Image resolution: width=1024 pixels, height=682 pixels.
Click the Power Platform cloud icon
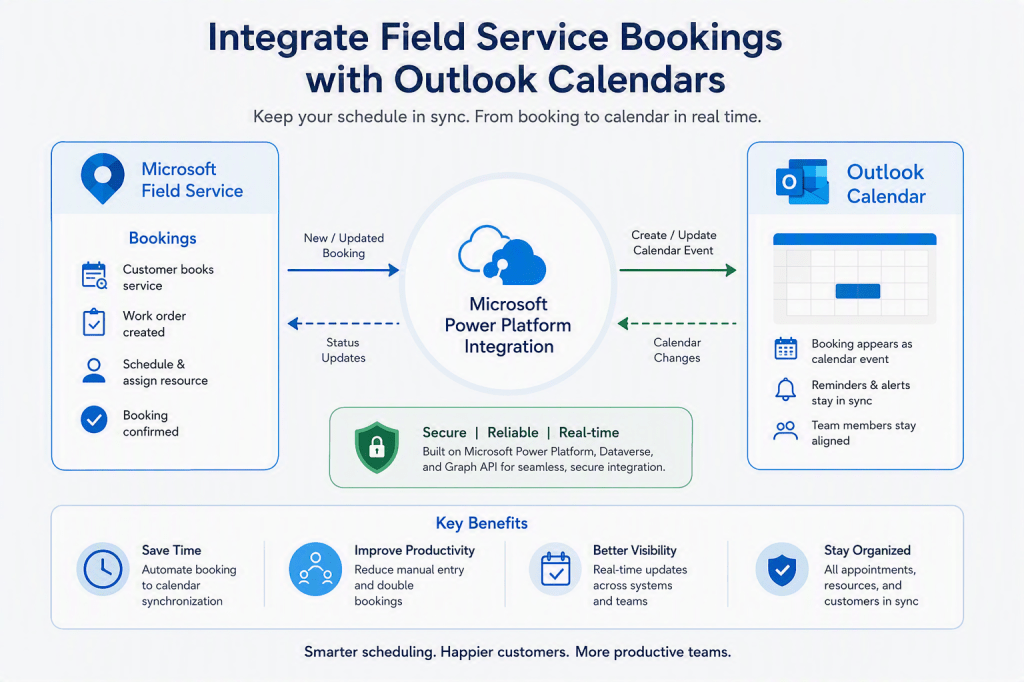pyautogui.click(x=502, y=254)
